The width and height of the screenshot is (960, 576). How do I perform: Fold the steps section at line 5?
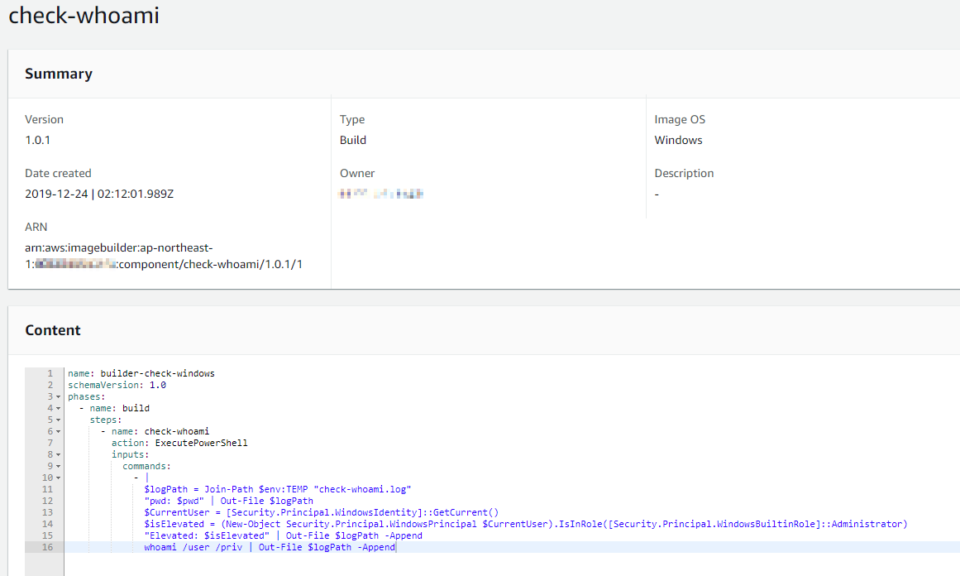point(59,420)
